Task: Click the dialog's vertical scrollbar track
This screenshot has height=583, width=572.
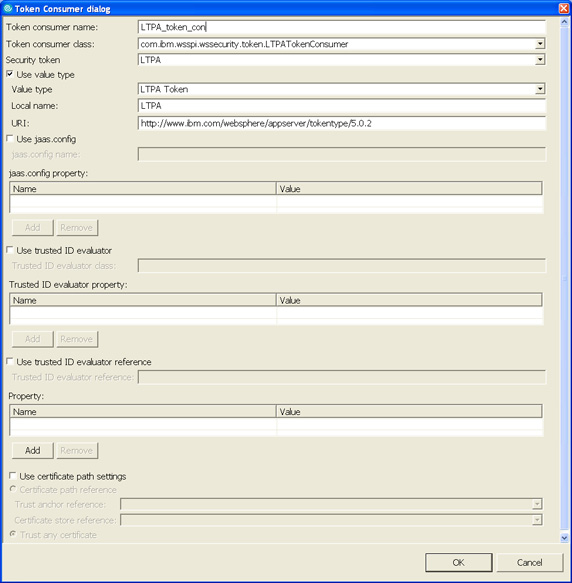Action: click(x=564, y=280)
